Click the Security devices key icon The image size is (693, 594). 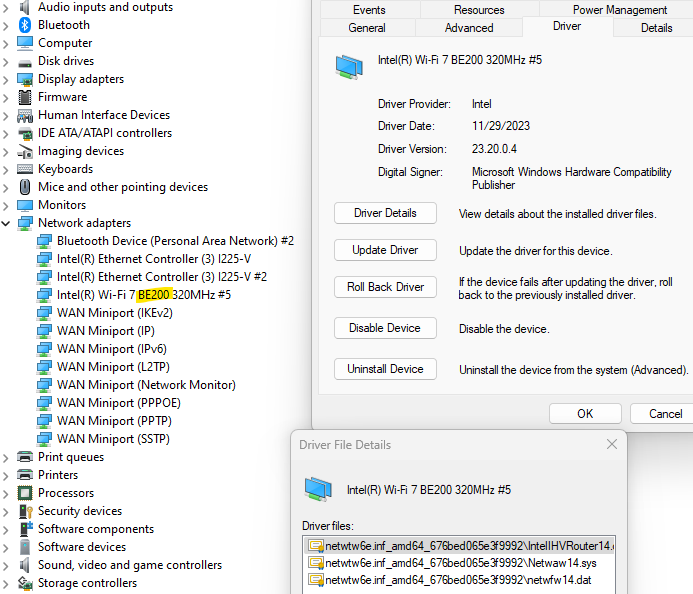pyautogui.click(x=26, y=511)
